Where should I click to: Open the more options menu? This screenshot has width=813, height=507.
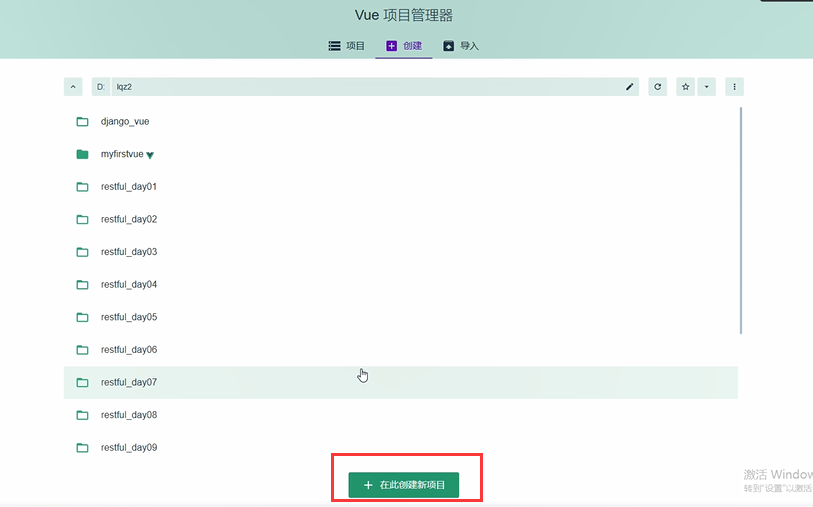(x=734, y=87)
